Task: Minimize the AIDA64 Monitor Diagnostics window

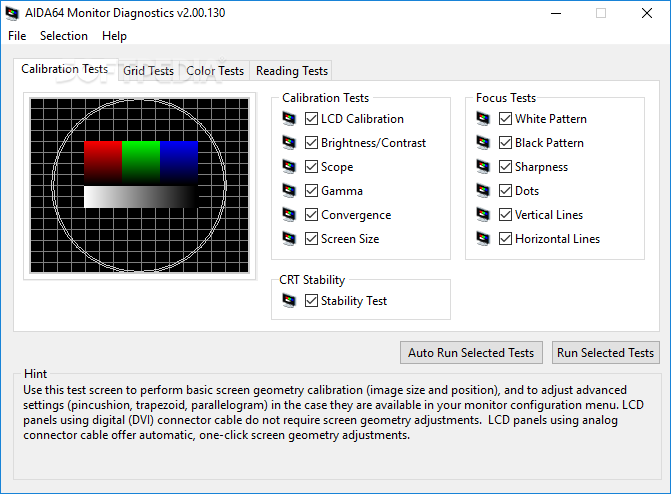Action: coord(556,13)
